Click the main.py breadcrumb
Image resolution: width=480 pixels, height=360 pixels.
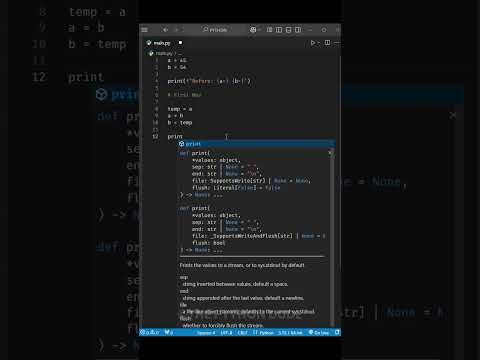164,53
